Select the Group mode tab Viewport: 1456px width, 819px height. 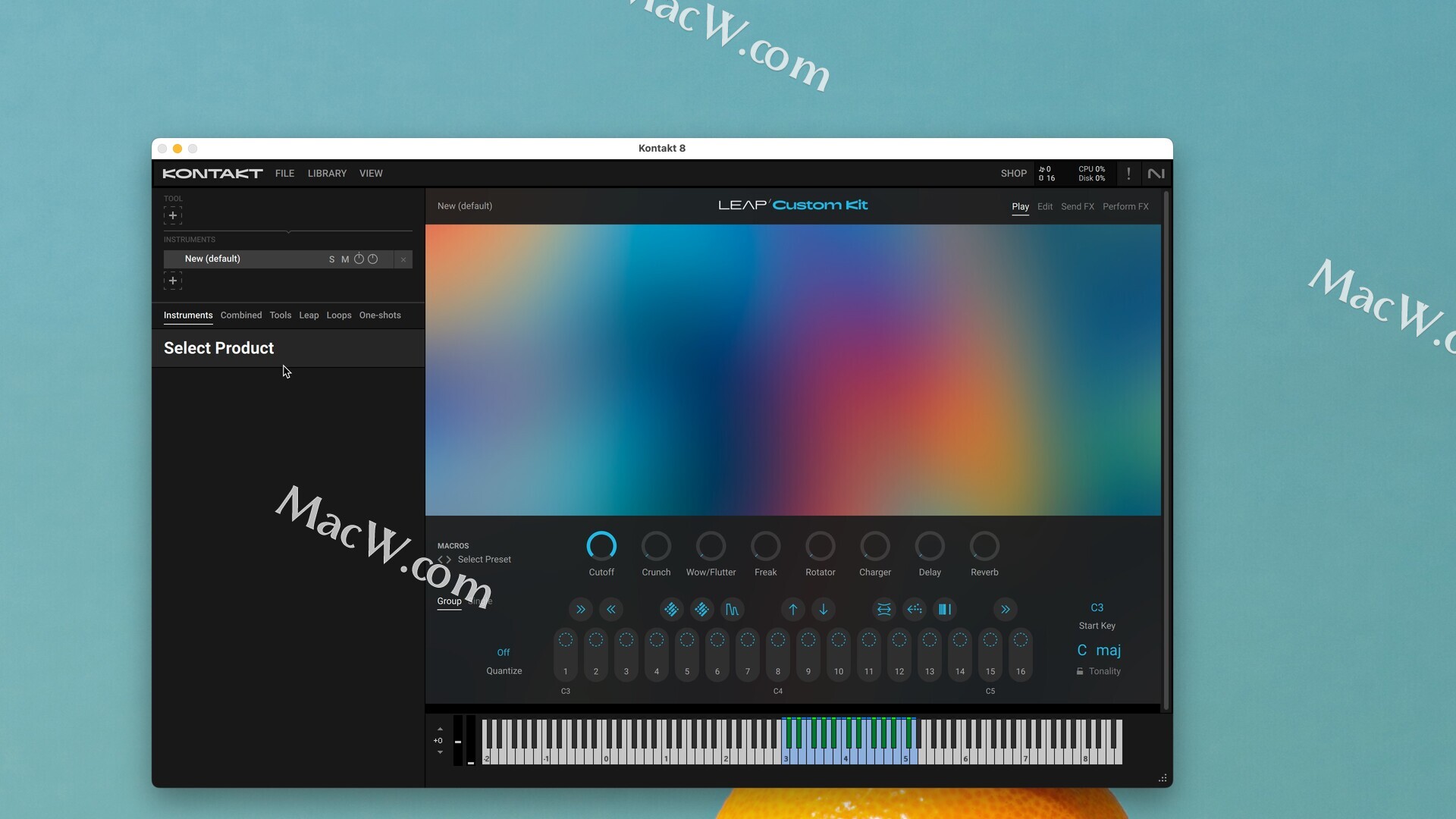pos(449,601)
